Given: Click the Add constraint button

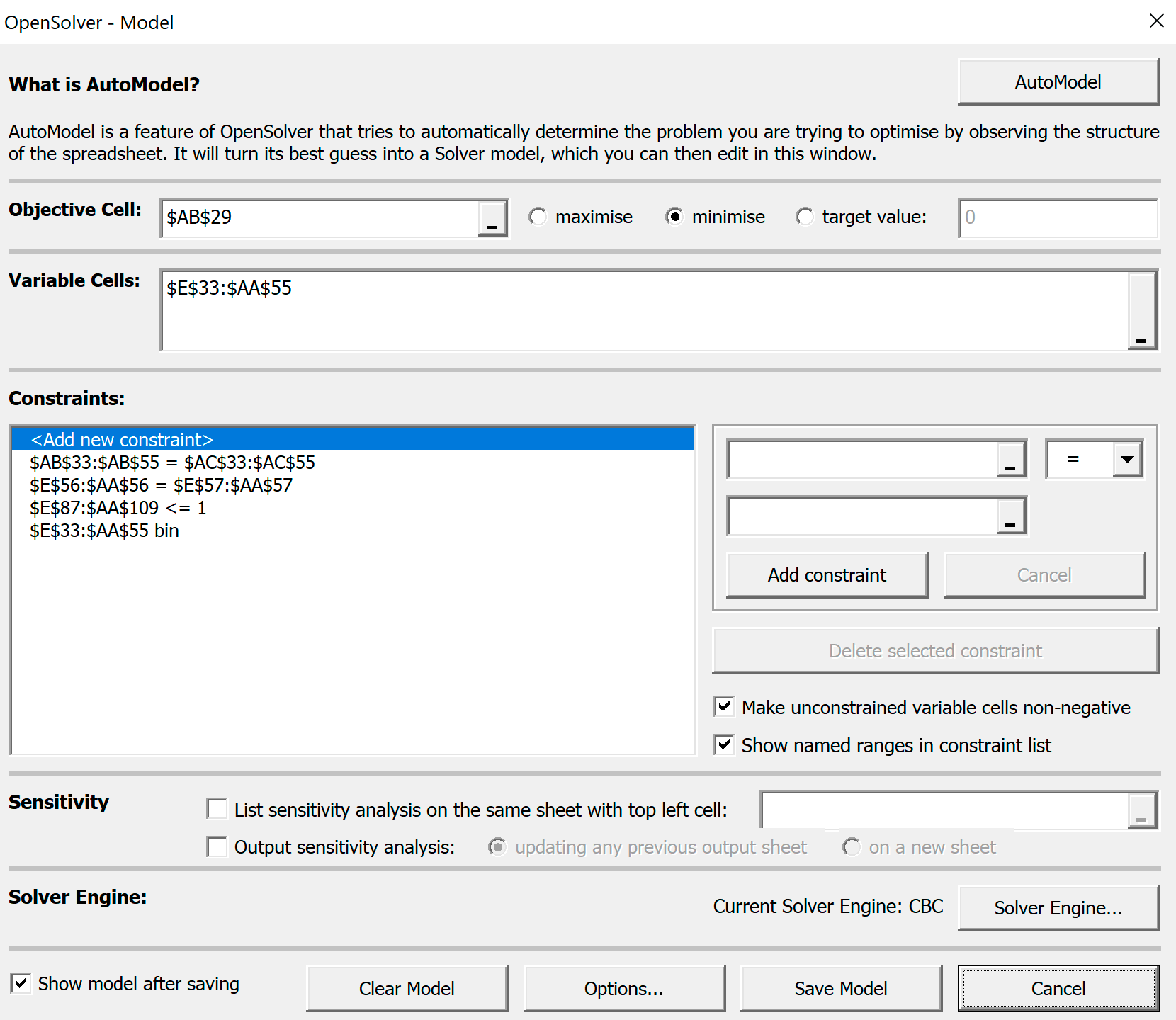Looking at the screenshot, I should tap(827, 575).
